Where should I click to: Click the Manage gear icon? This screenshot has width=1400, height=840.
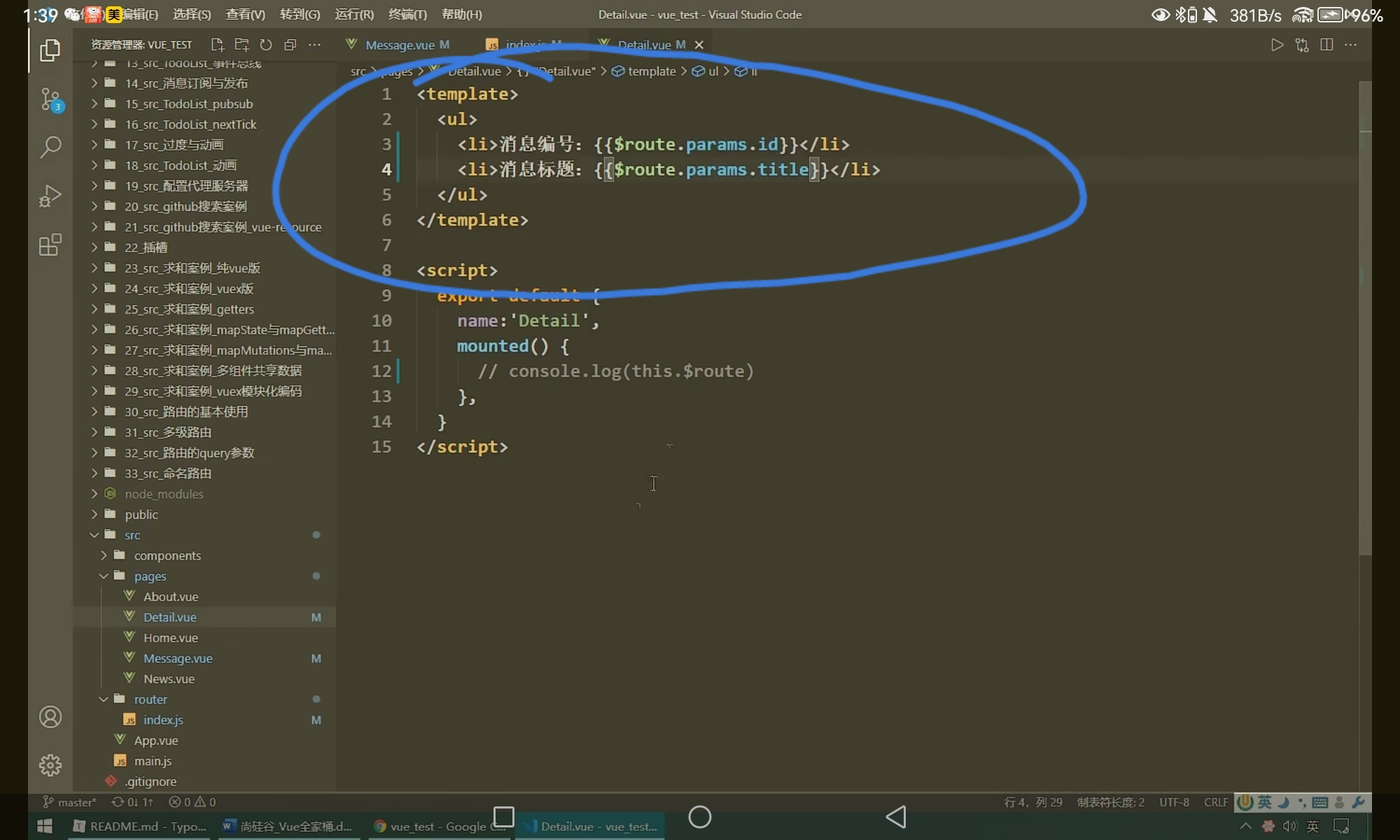50,765
